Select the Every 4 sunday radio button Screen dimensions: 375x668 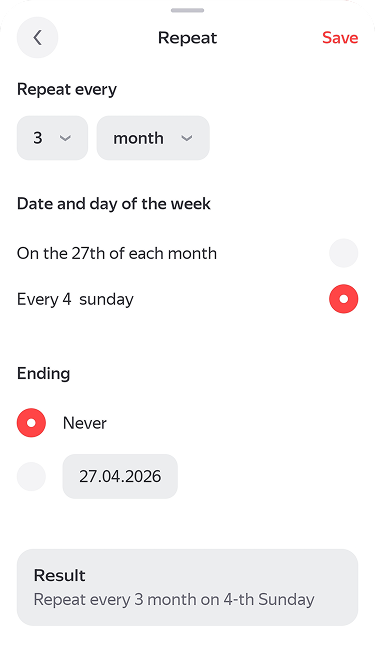click(x=343, y=299)
